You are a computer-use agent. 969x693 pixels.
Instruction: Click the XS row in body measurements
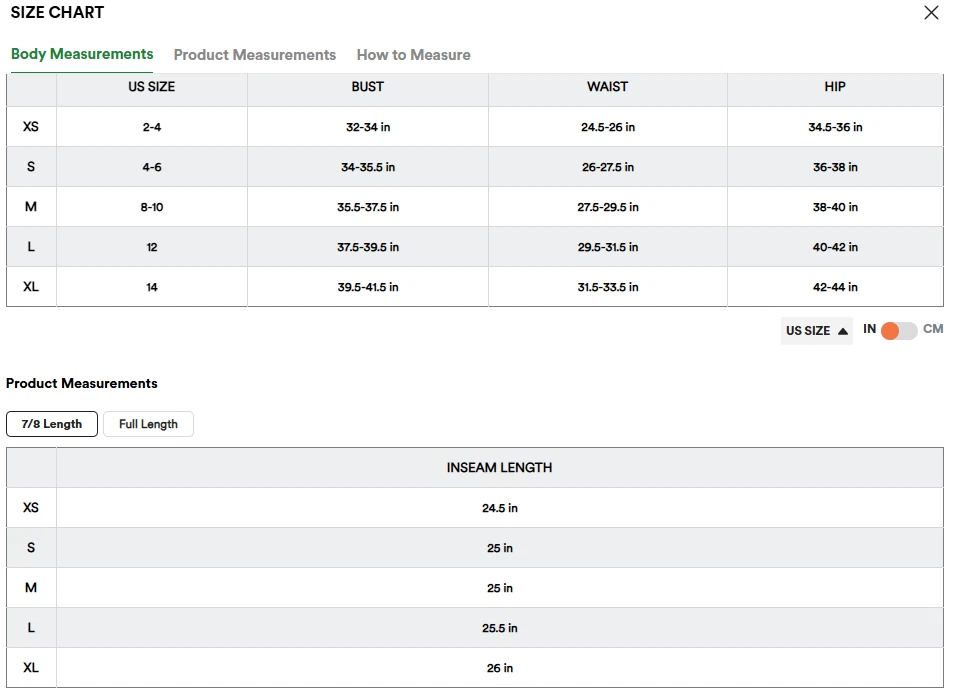tap(31, 127)
